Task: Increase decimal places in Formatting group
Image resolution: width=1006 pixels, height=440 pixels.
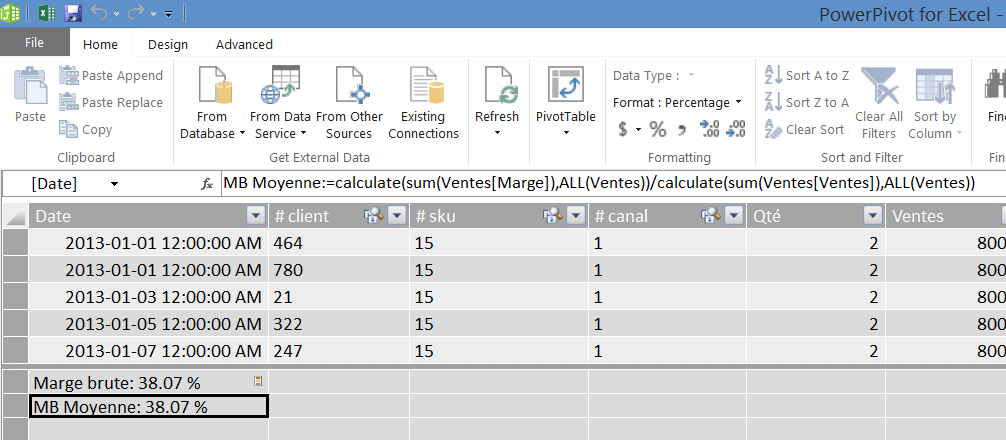Action: 709,129
